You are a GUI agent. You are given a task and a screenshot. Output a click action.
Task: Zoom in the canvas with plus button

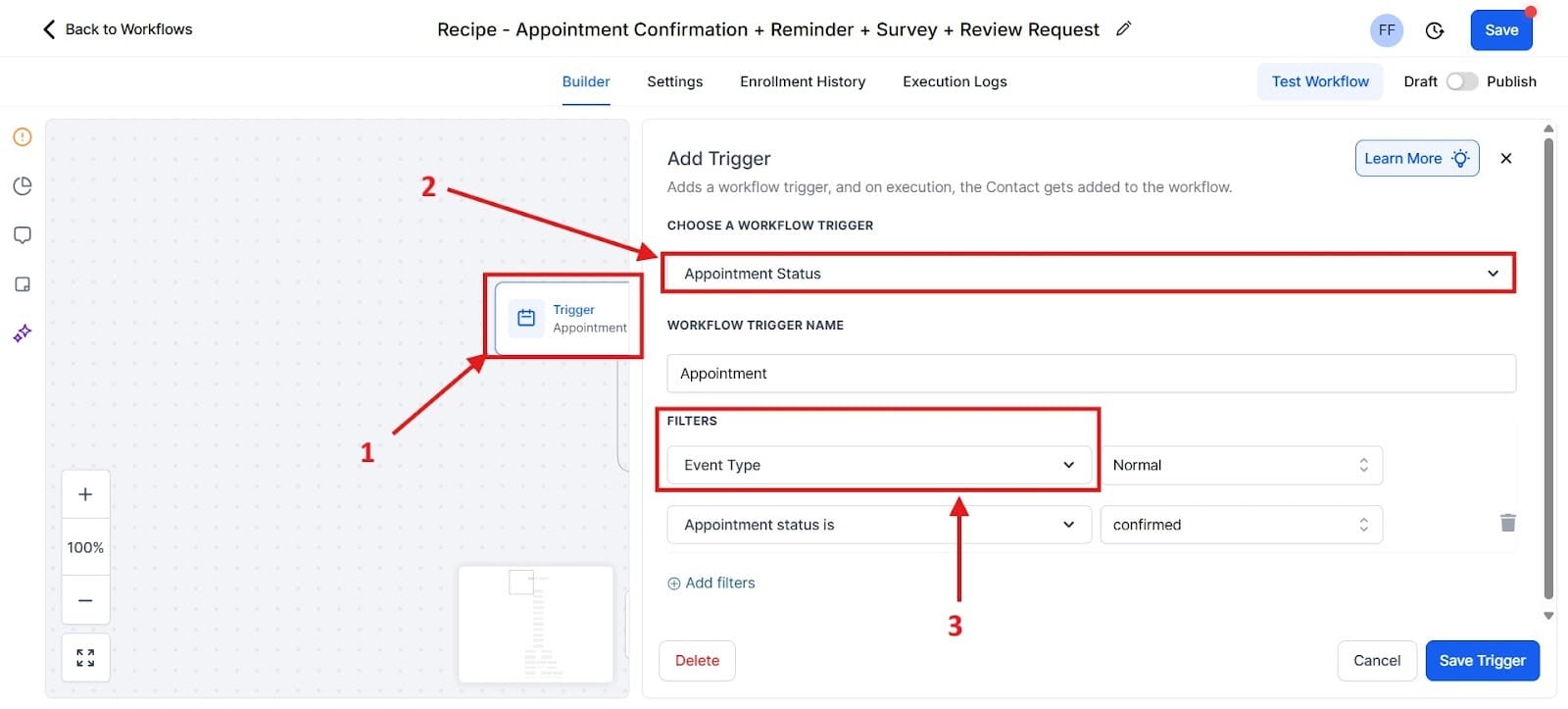point(85,494)
